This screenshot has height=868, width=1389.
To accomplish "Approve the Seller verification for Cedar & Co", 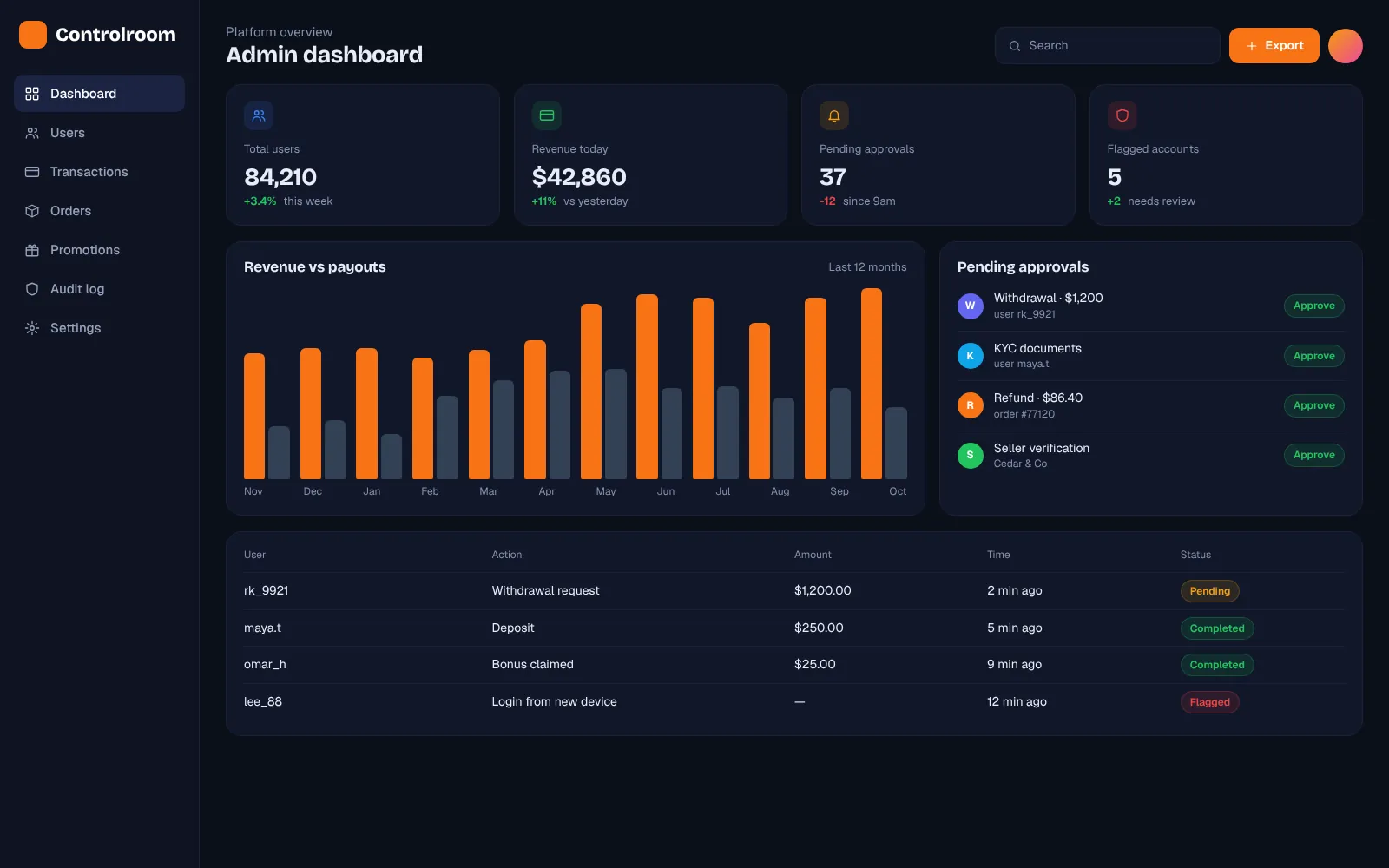I will (1314, 455).
